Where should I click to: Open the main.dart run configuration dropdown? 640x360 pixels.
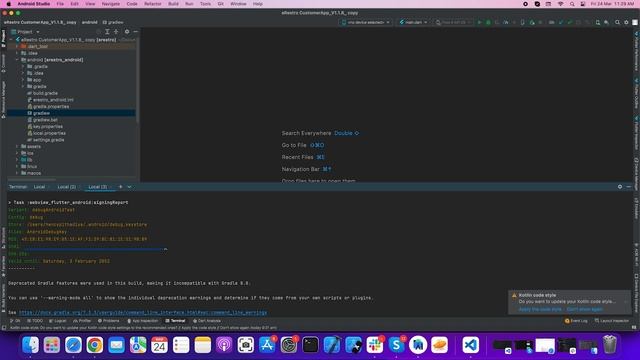click(x=413, y=22)
